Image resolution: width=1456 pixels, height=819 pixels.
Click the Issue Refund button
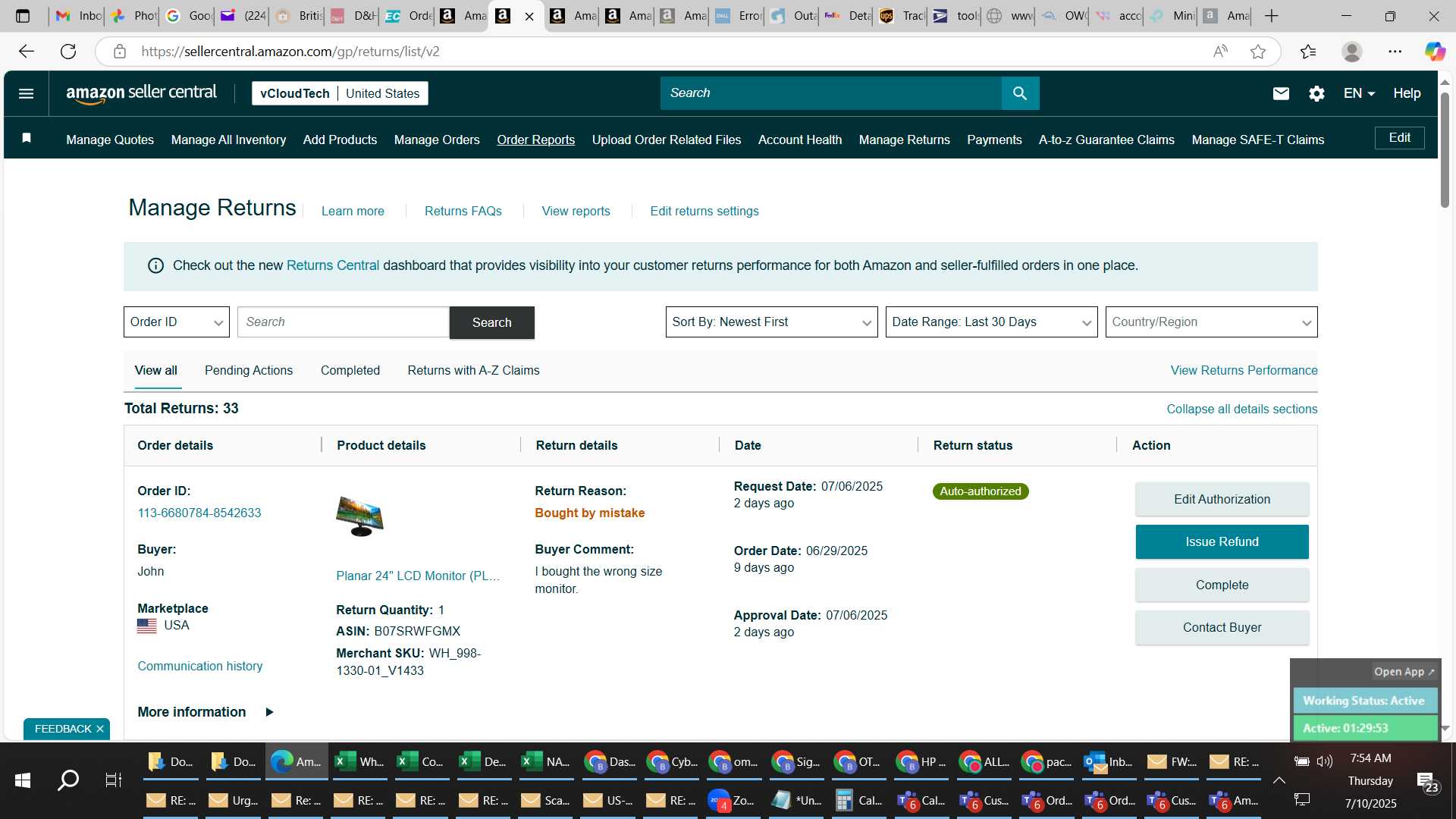pos(1222,541)
